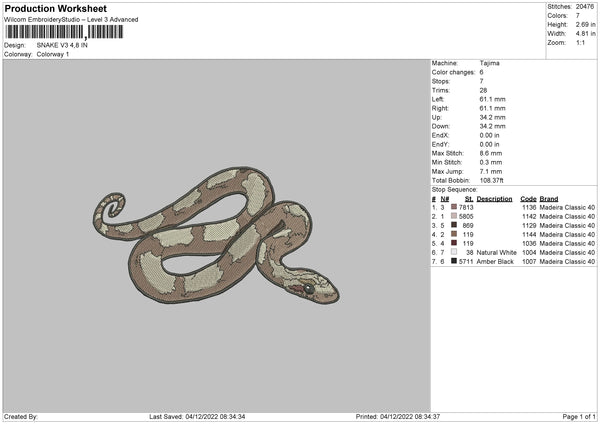The image size is (600, 424).
Task: Click the Colorway 1 value
Action: point(53,54)
